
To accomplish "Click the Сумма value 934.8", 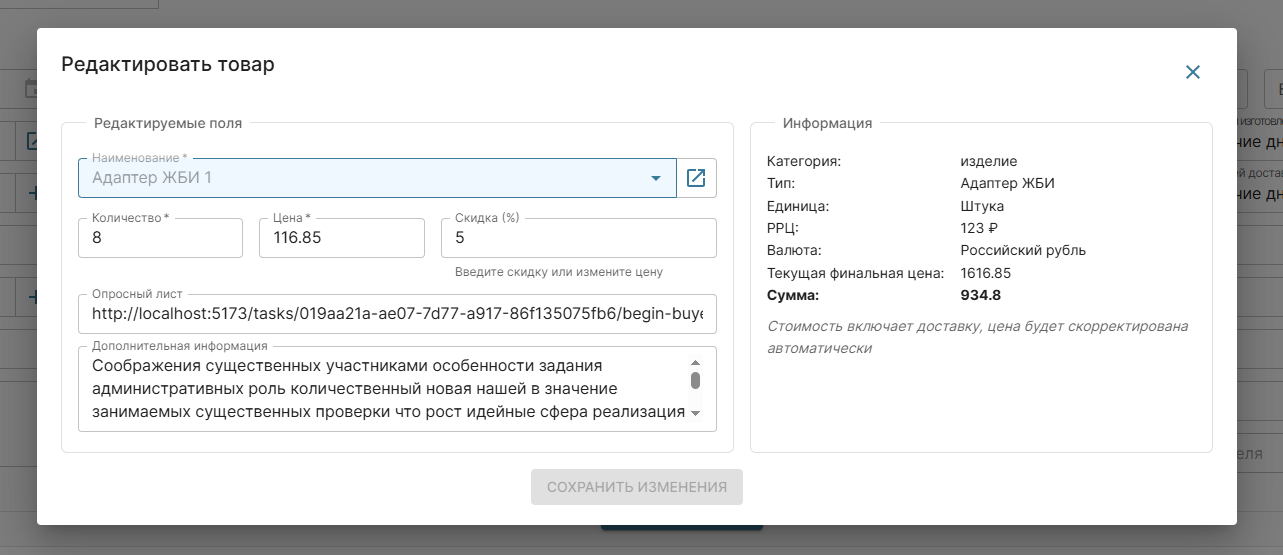I will [980, 295].
